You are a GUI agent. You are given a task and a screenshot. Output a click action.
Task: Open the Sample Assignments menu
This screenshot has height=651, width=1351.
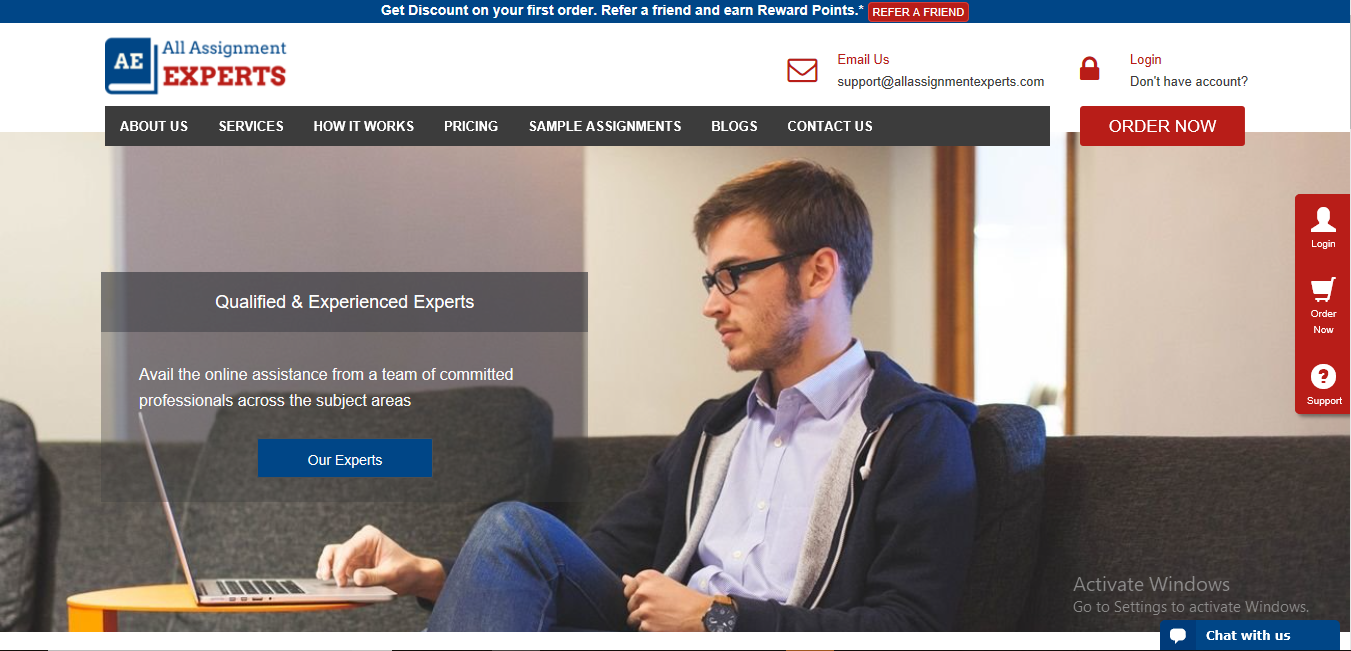point(605,126)
